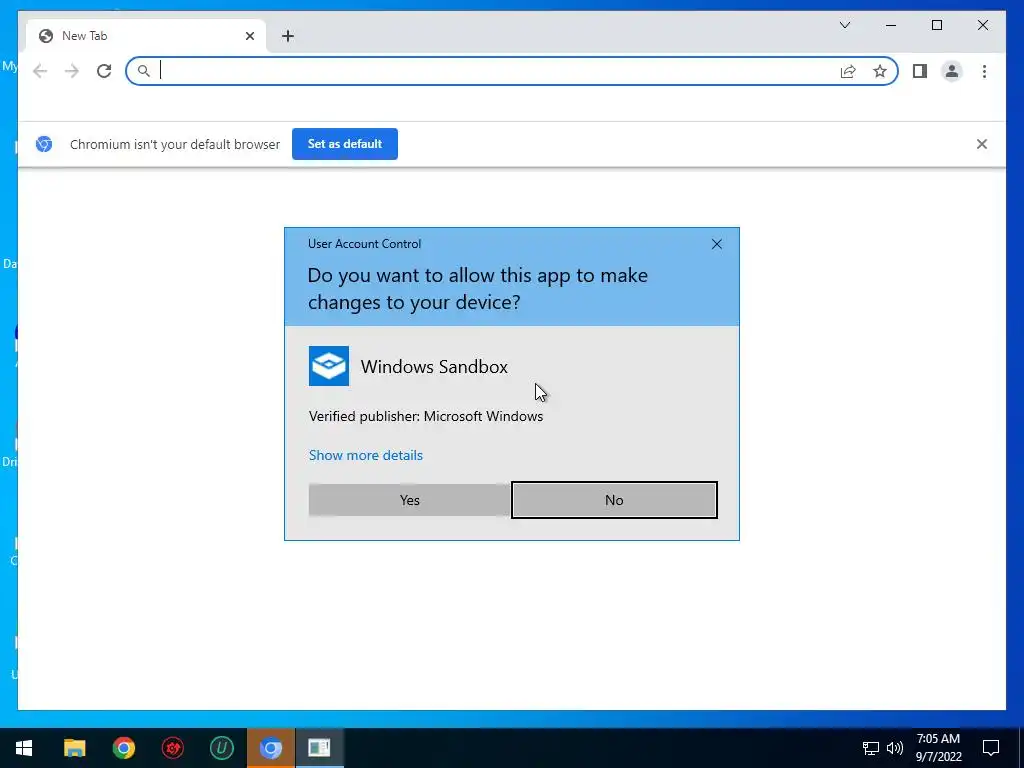Dismiss the default browser notification bar
Image resolution: width=1024 pixels, height=768 pixels.
point(982,144)
